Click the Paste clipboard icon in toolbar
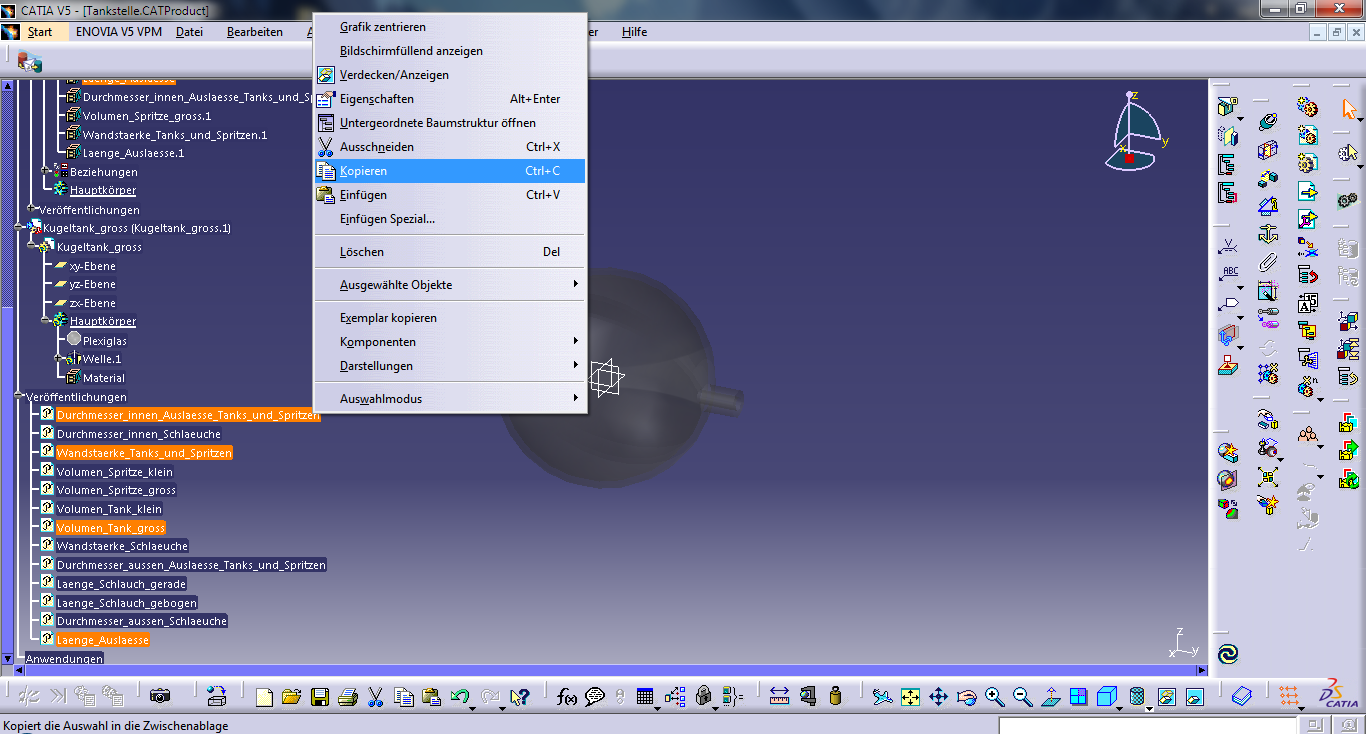The width and height of the screenshot is (1366, 734). 431,696
